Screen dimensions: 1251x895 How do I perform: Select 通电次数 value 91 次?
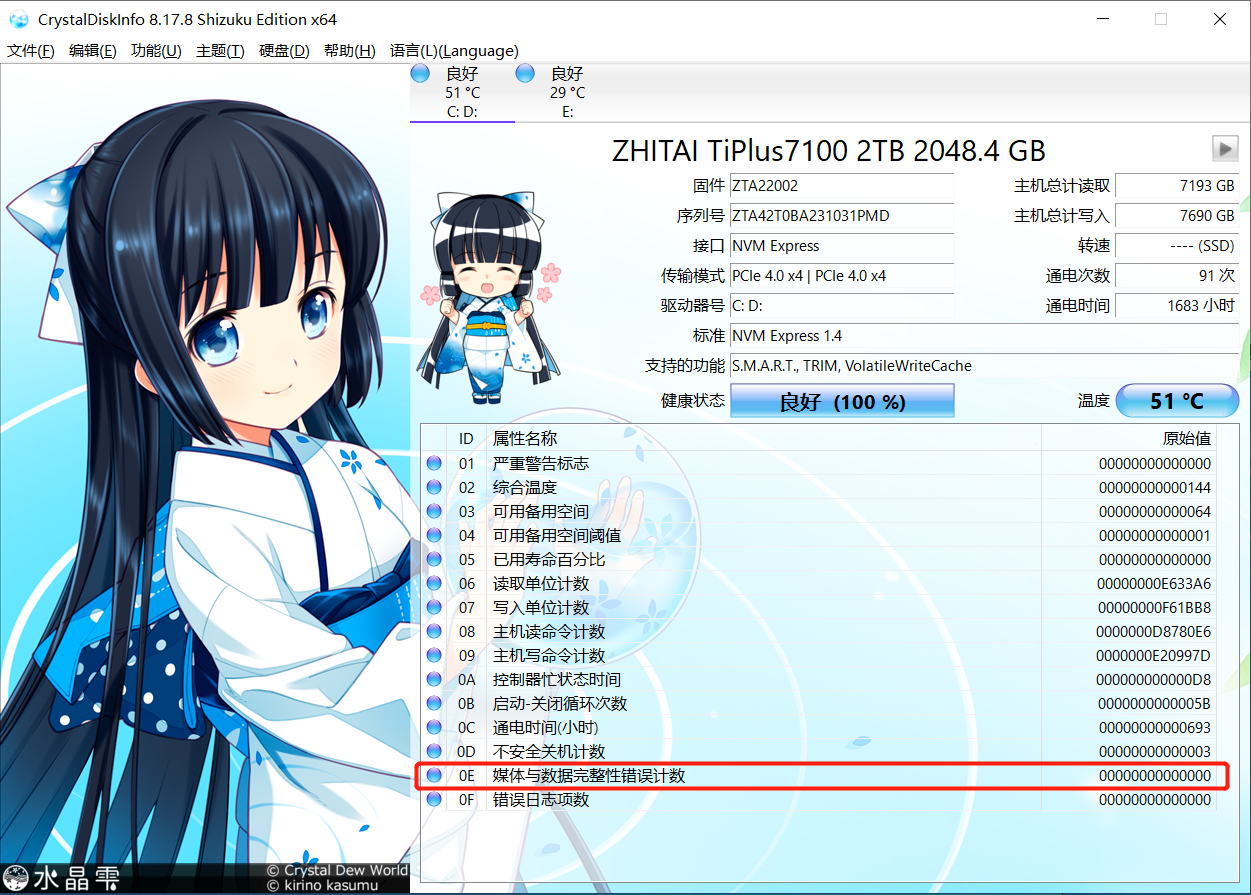coord(1177,275)
